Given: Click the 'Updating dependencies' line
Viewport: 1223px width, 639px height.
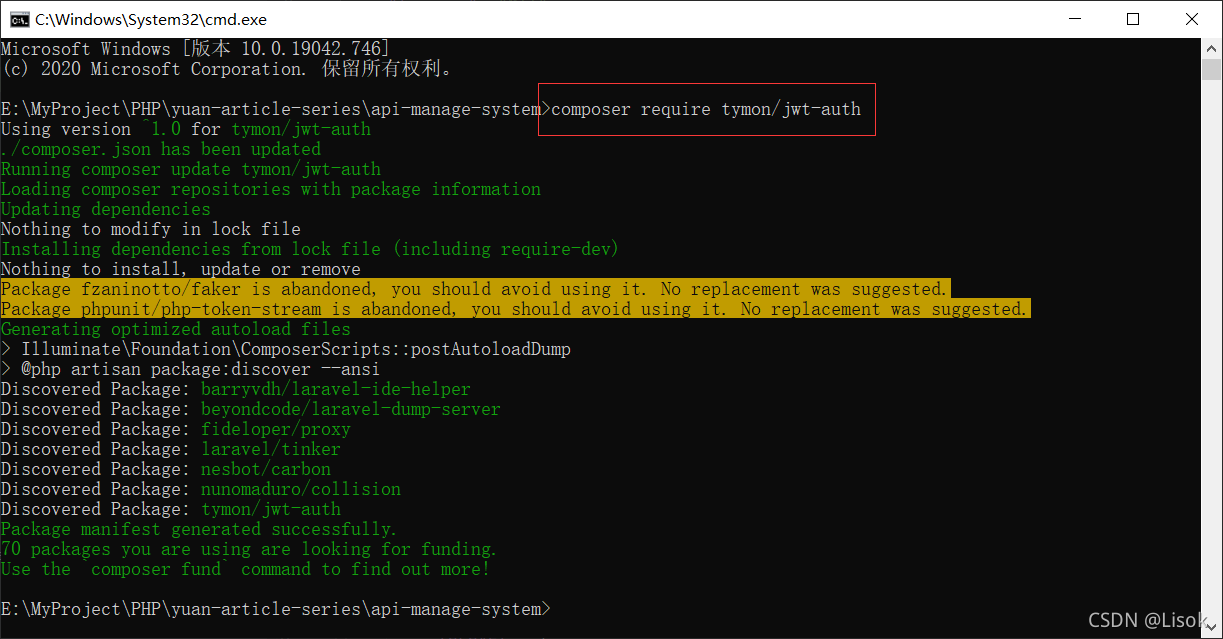Looking at the screenshot, I should point(106,209).
